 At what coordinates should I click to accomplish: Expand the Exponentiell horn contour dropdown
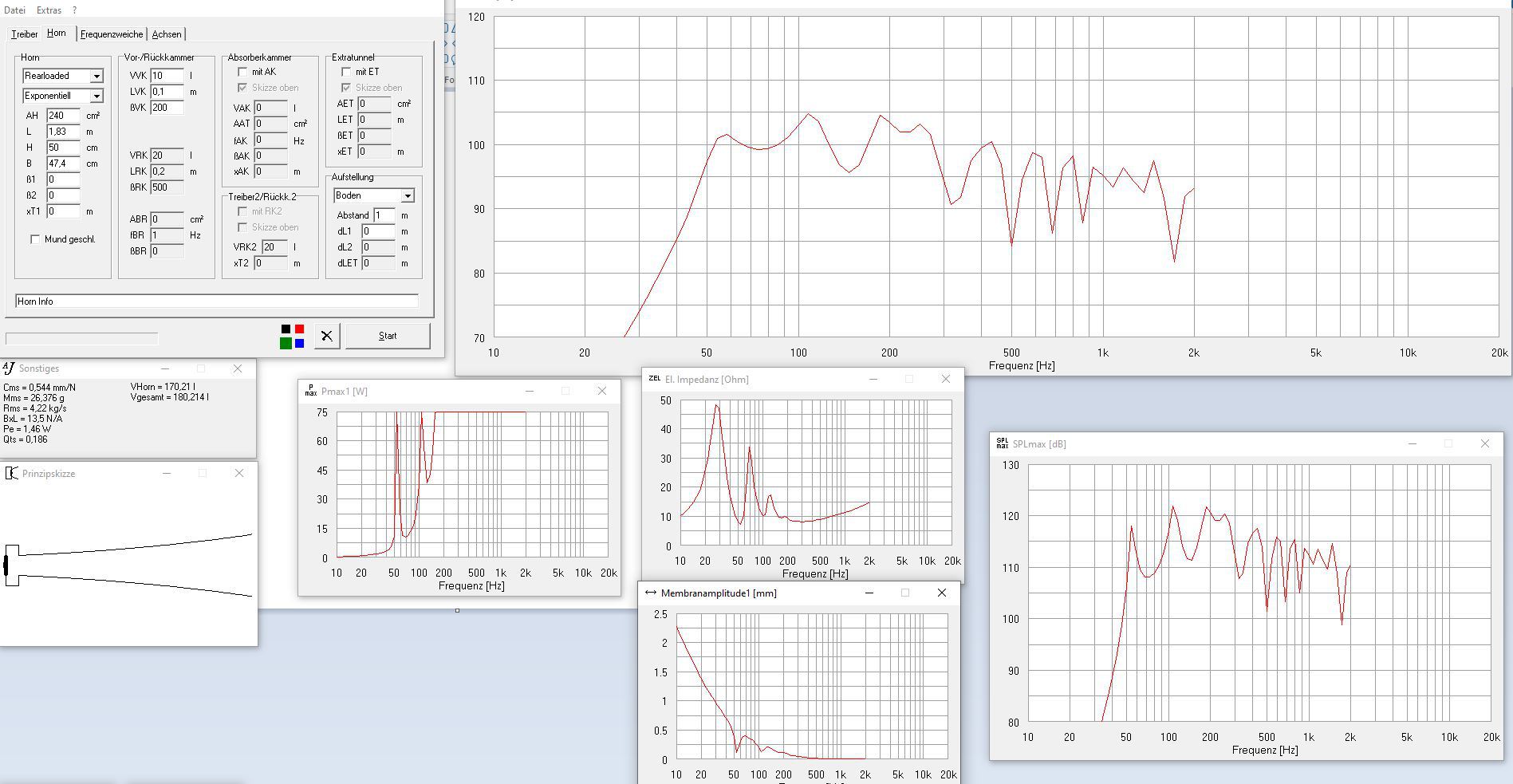click(x=97, y=96)
